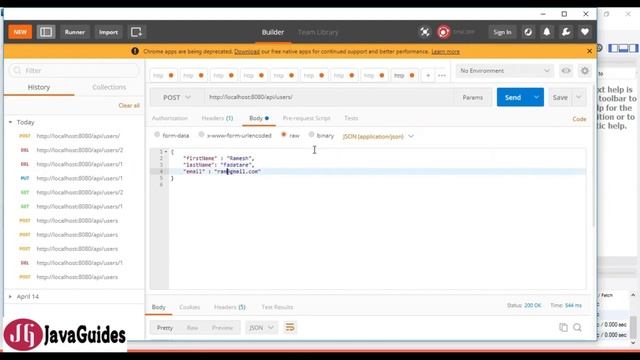Click the interceptor satellite icon
This screenshot has width=640, height=360.
(x=425, y=32)
